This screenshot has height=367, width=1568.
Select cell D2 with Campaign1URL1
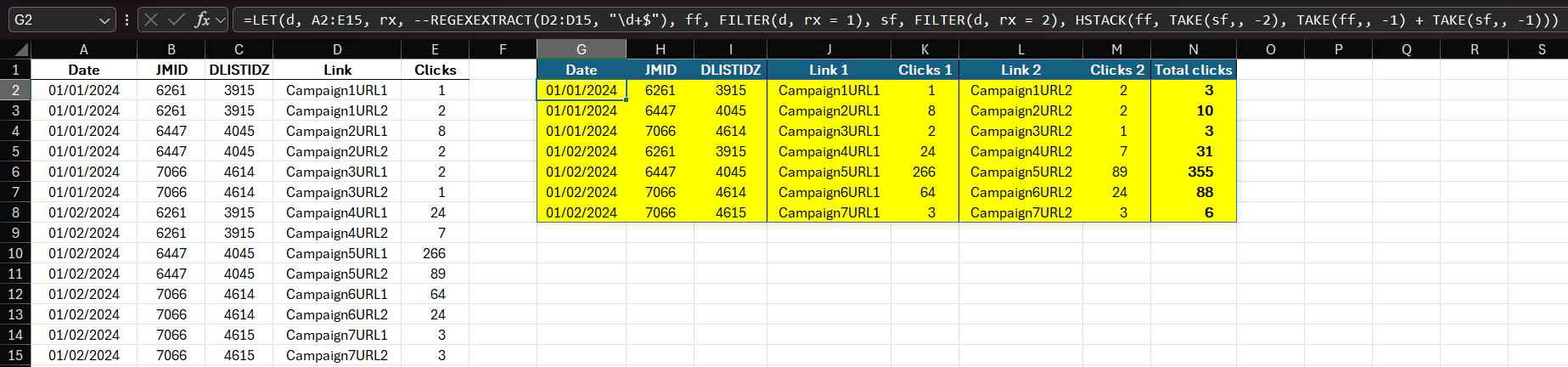(x=337, y=90)
